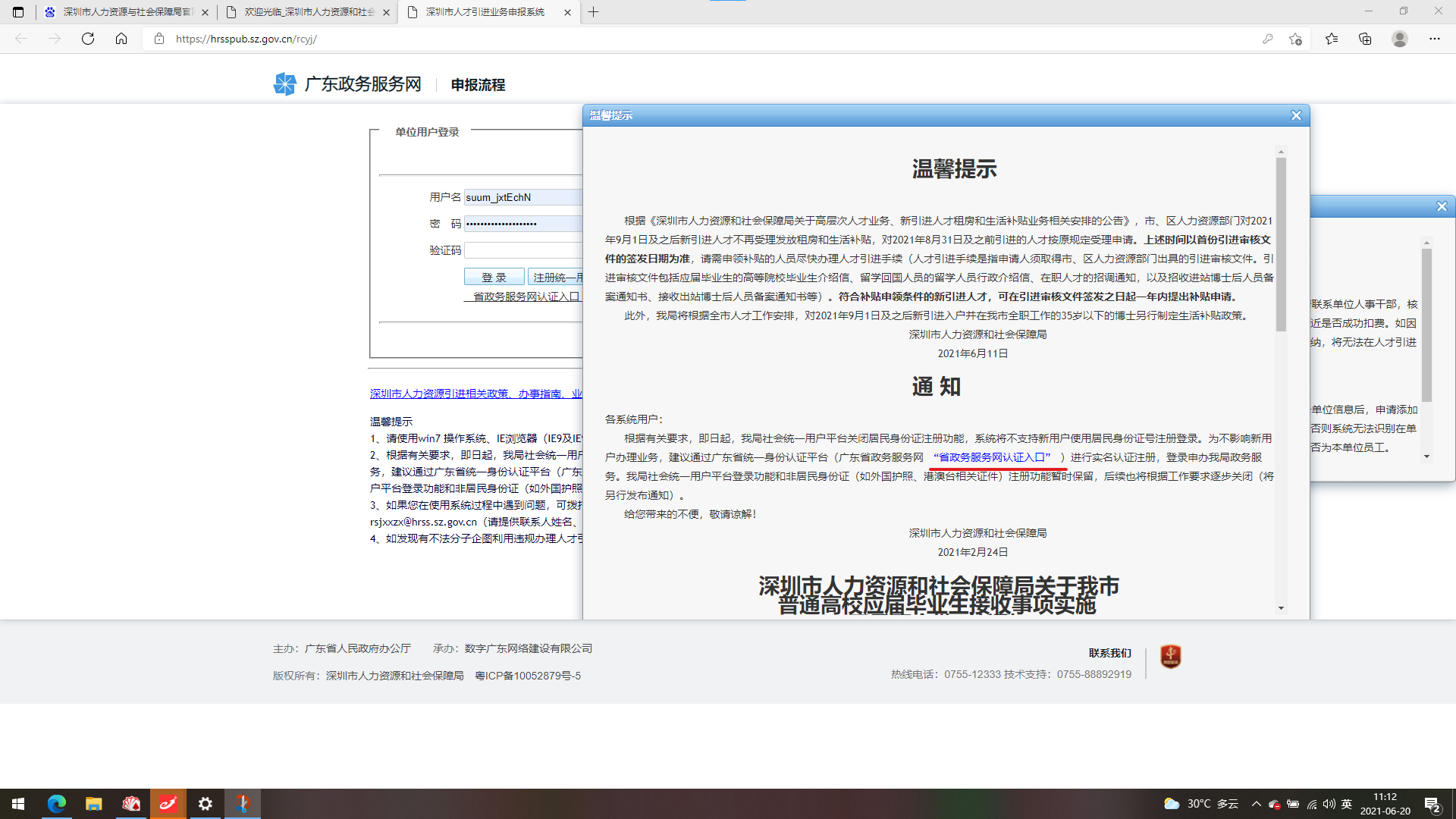Show hidden system tray icons chevron
This screenshot has height=819, width=1456.
coord(1257,804)
